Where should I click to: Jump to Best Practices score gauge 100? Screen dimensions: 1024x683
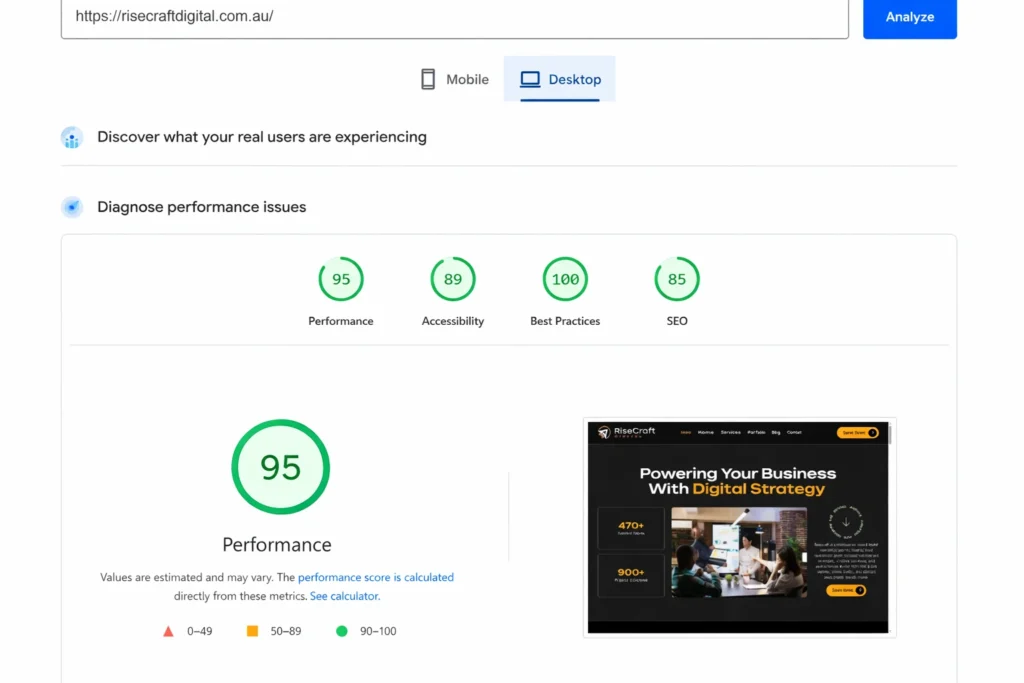click(x=565, y=280)
